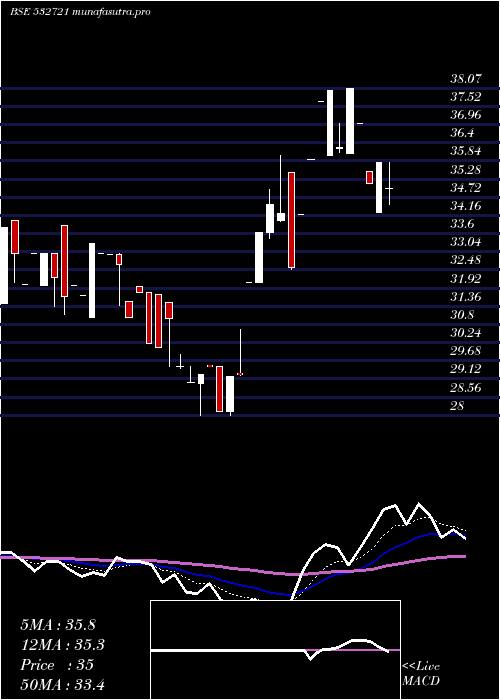Click the 38.07 price axis label
The image size is (500, 700).
[x=466, y=79]
